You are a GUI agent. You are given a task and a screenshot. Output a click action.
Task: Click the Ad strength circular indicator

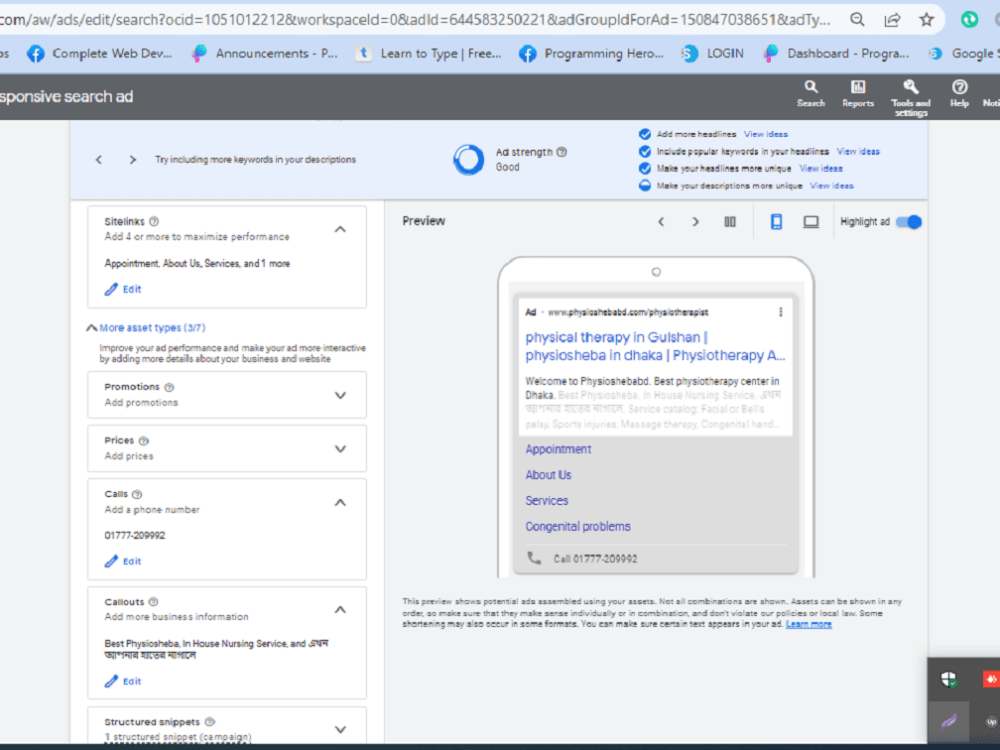pos(468,159)
